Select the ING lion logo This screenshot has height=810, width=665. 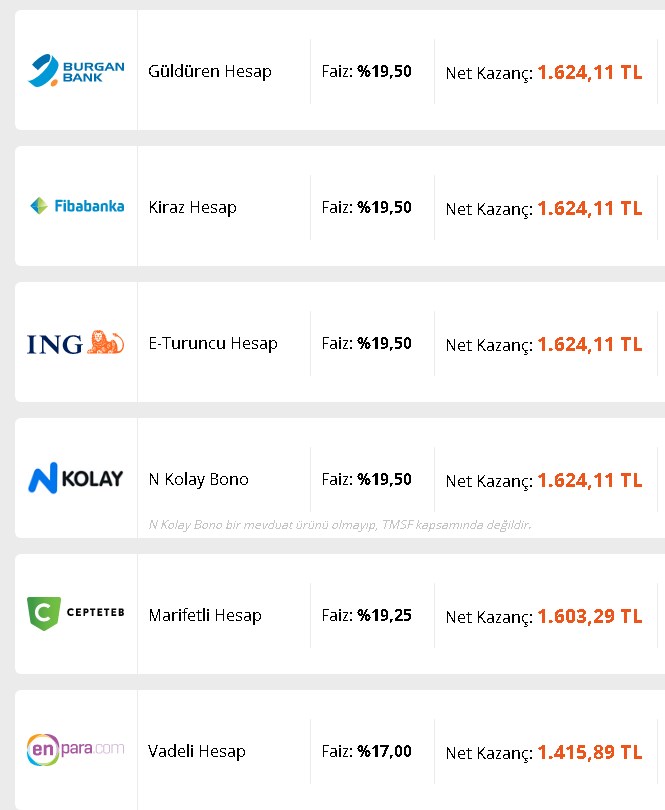(75, 343)
